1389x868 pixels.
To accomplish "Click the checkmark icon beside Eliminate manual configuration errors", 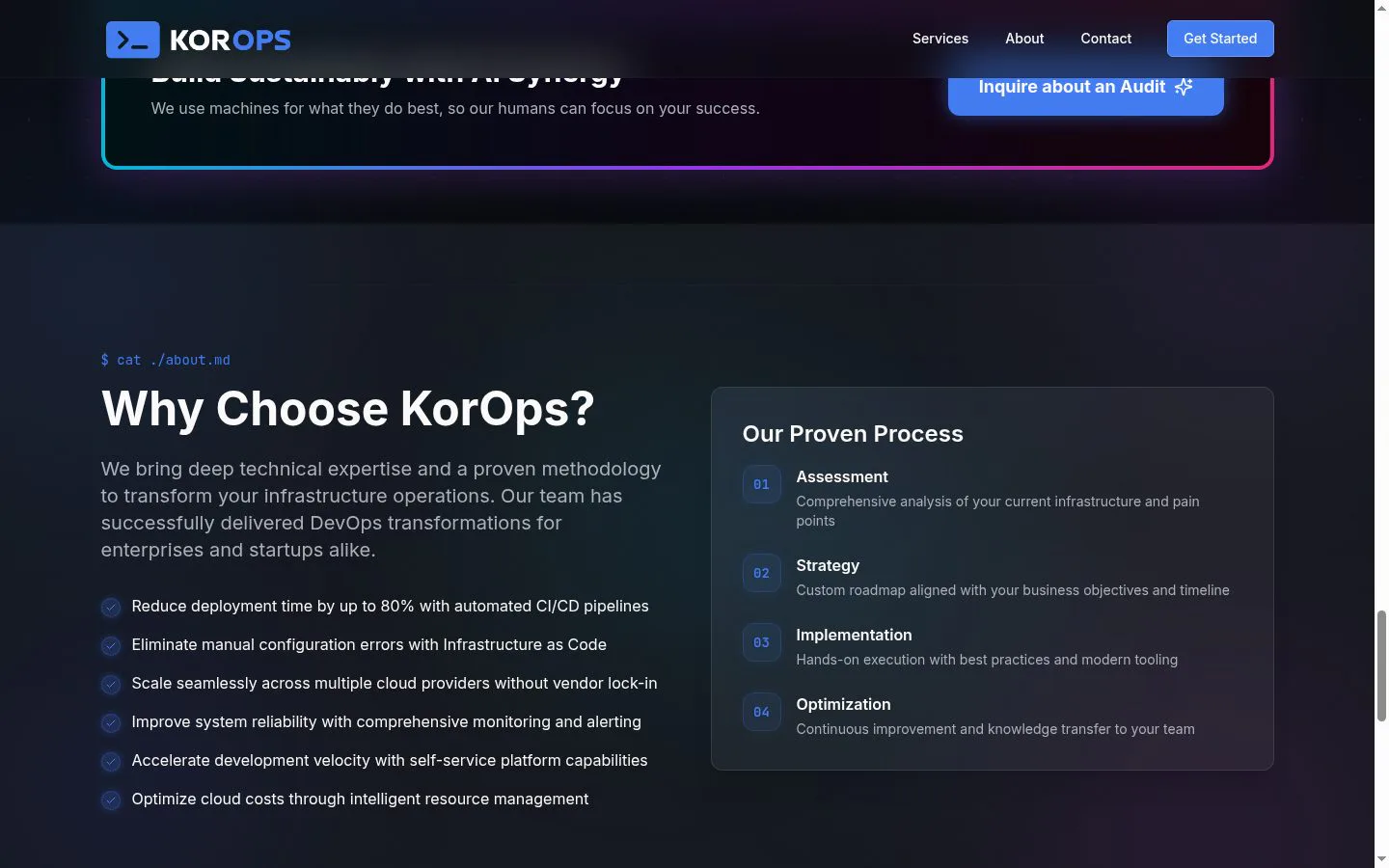I will tap(111, 645).
